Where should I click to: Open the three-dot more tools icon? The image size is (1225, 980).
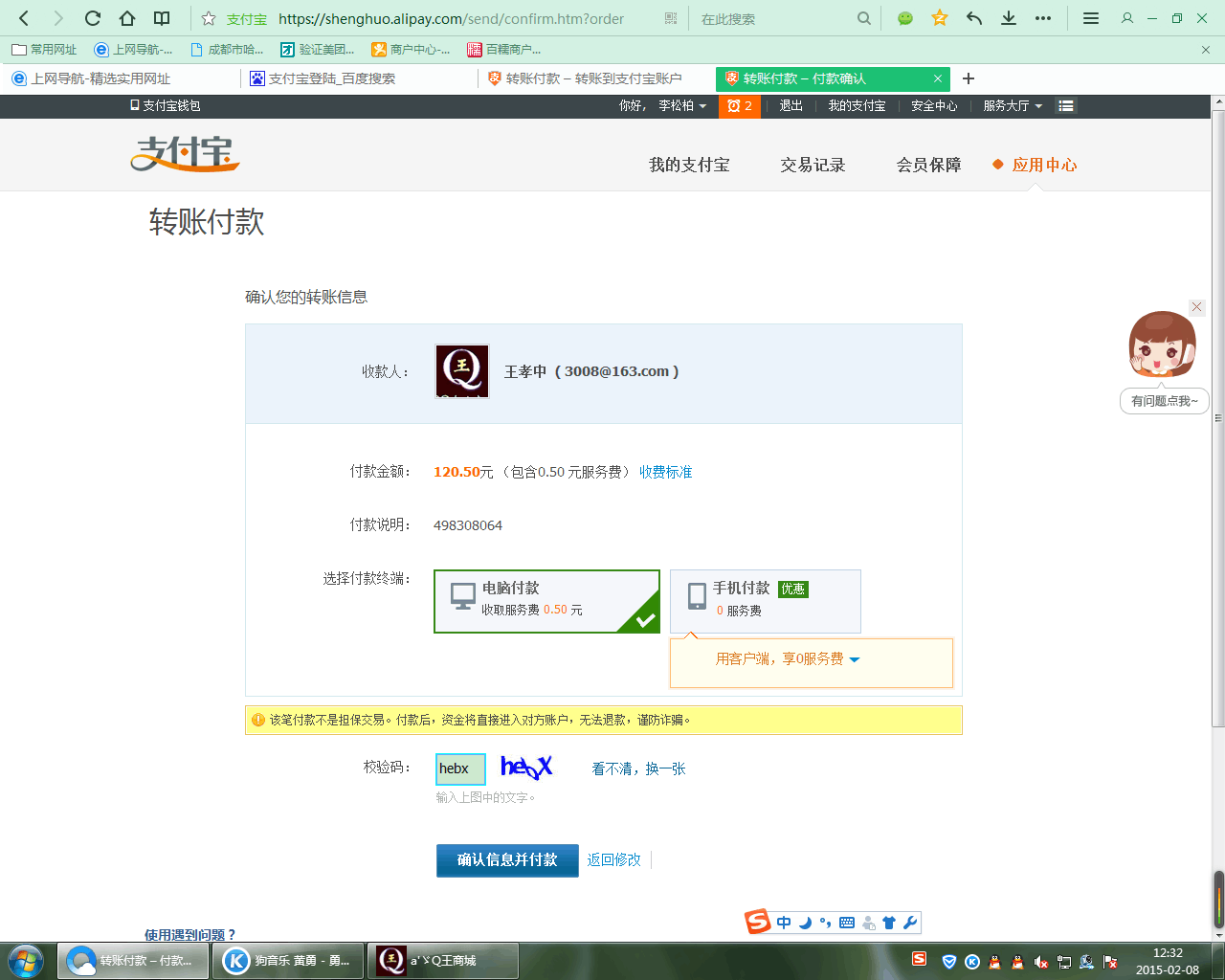click(1043, 18)
